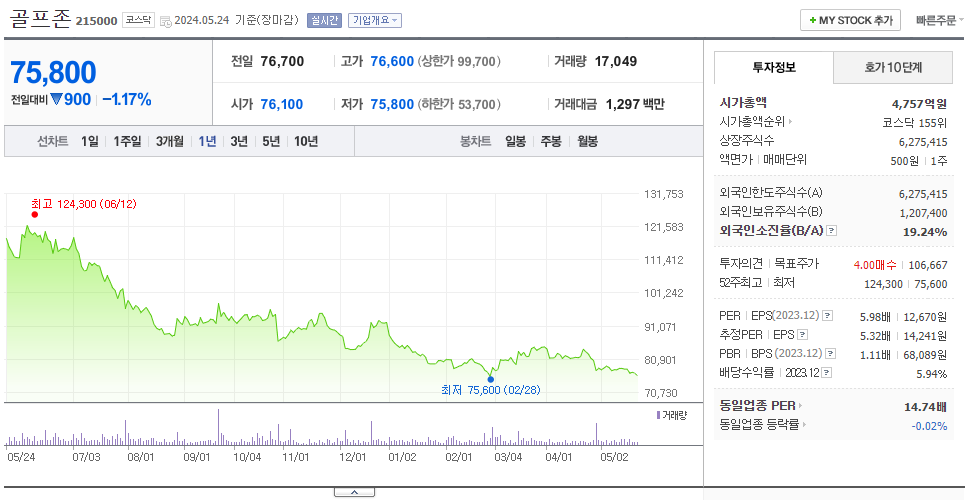This screenshot has height=500, width=968.
Task: Click the arrow next to 동일업종 등락률
Action: [x=804, y=425]
